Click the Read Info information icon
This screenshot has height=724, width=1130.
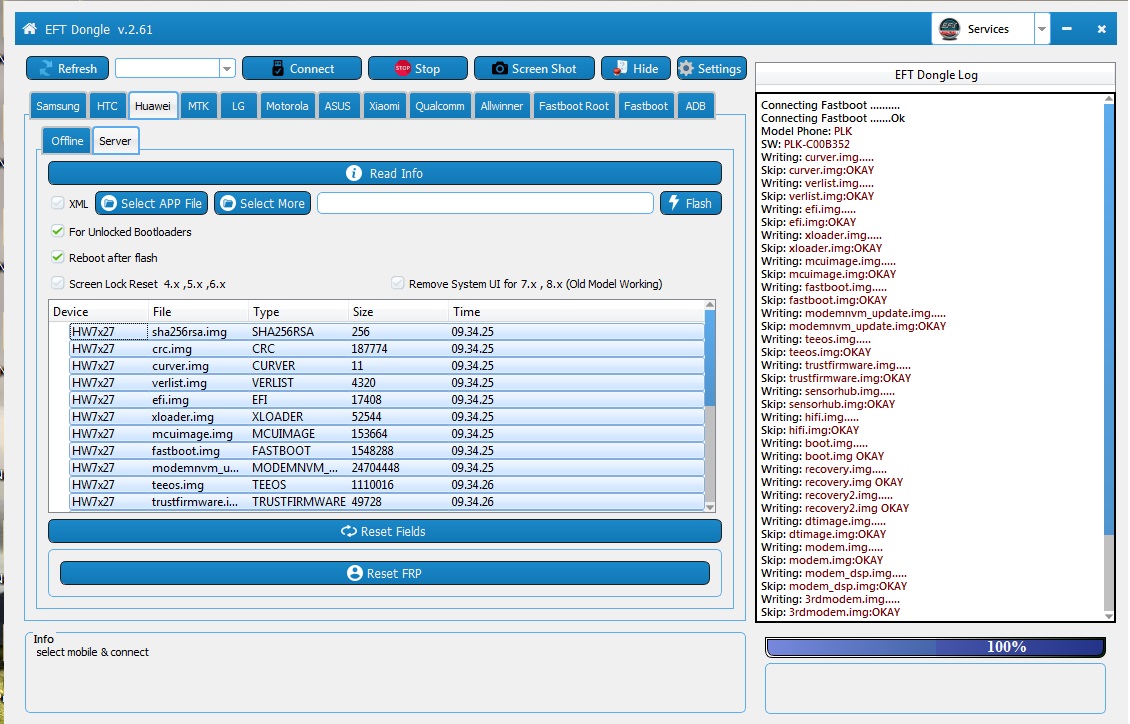click(354, 173)
